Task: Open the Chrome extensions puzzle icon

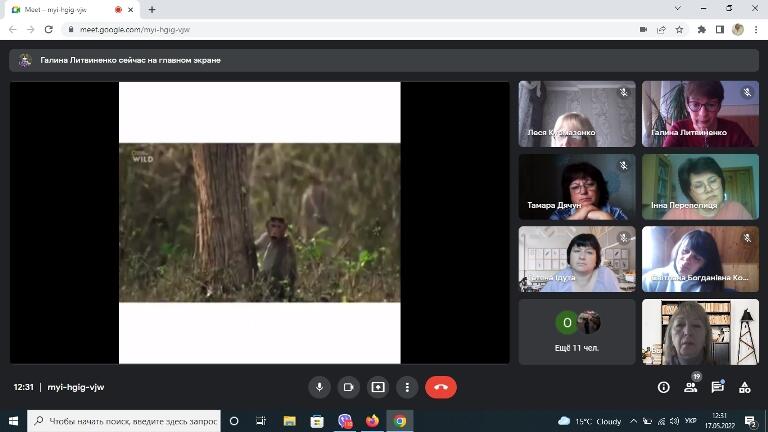Action: pyautogui.click(x=701, y=29)
